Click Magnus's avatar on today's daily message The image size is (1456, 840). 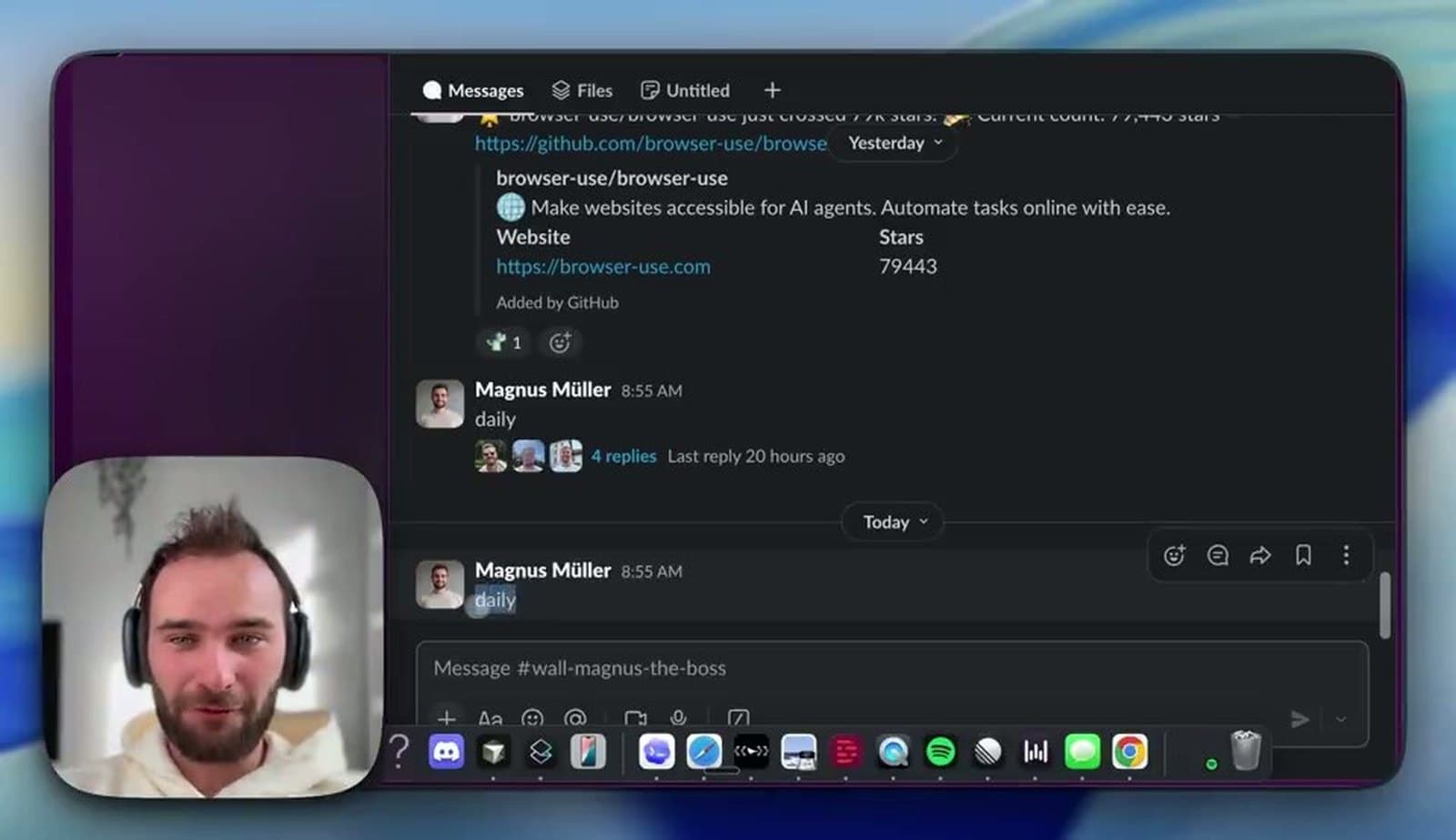[440, 584]
